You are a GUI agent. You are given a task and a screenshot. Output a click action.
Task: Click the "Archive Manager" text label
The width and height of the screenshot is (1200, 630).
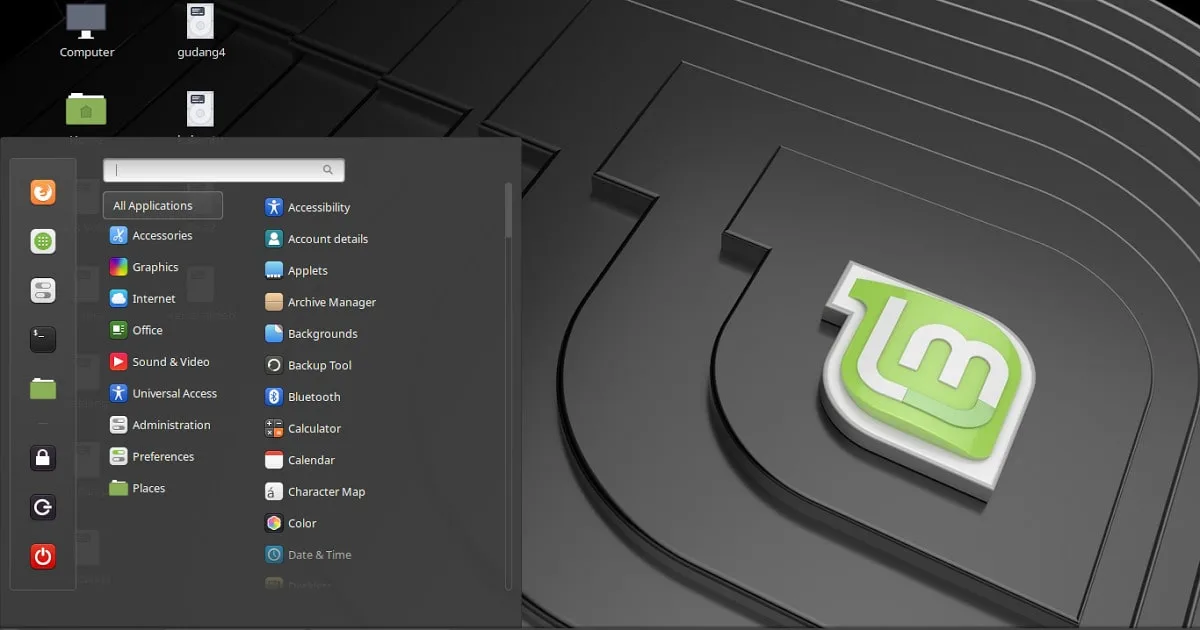(332, 302)
